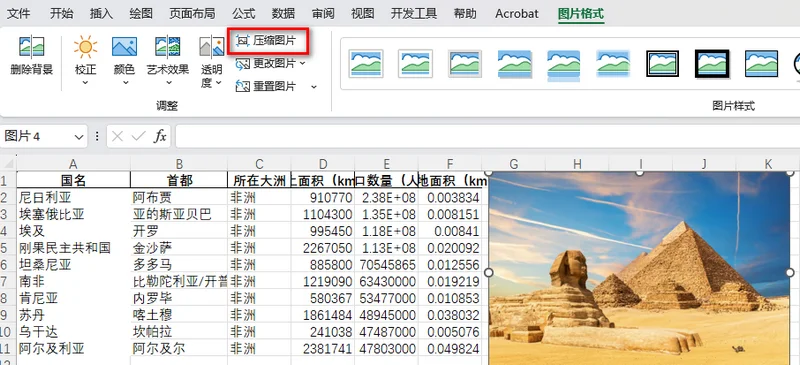Click the Remove Background (删除背景) icon
The width and height of the screenshot is (800, 365).
coord(32,46)
